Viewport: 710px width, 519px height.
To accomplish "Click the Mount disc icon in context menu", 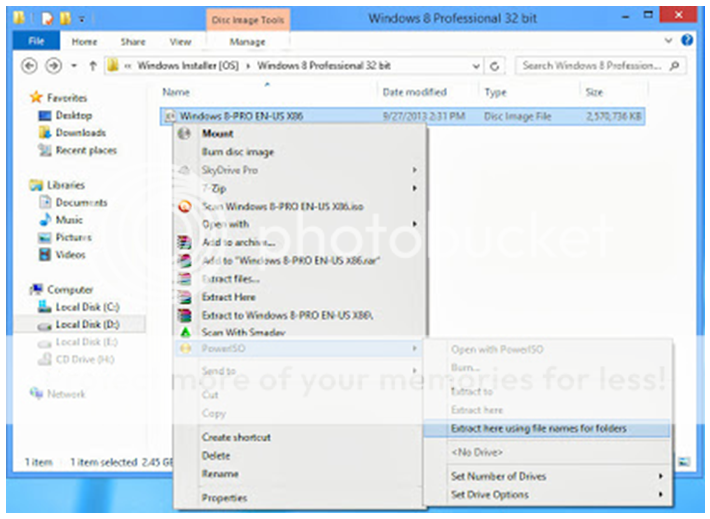I will [184, 133].
